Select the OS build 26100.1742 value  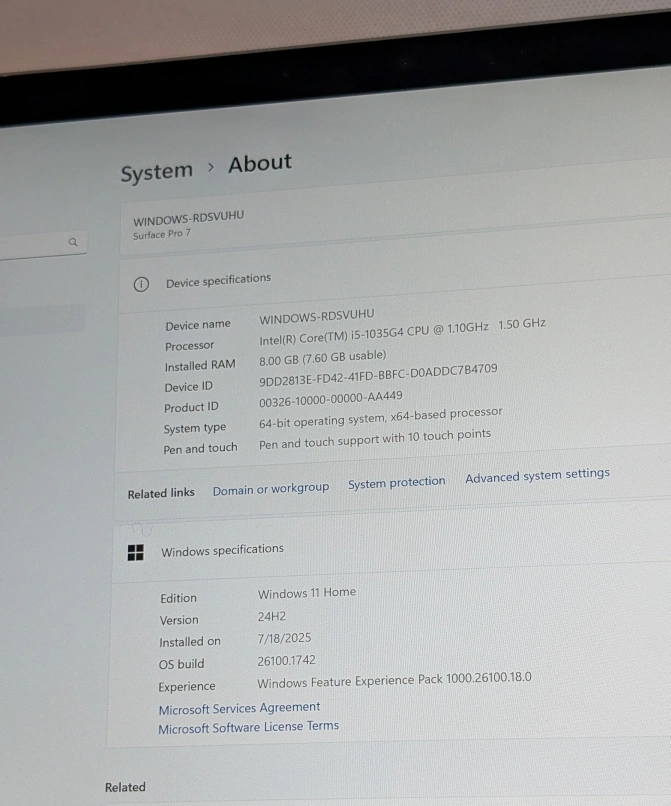(286, 661)
